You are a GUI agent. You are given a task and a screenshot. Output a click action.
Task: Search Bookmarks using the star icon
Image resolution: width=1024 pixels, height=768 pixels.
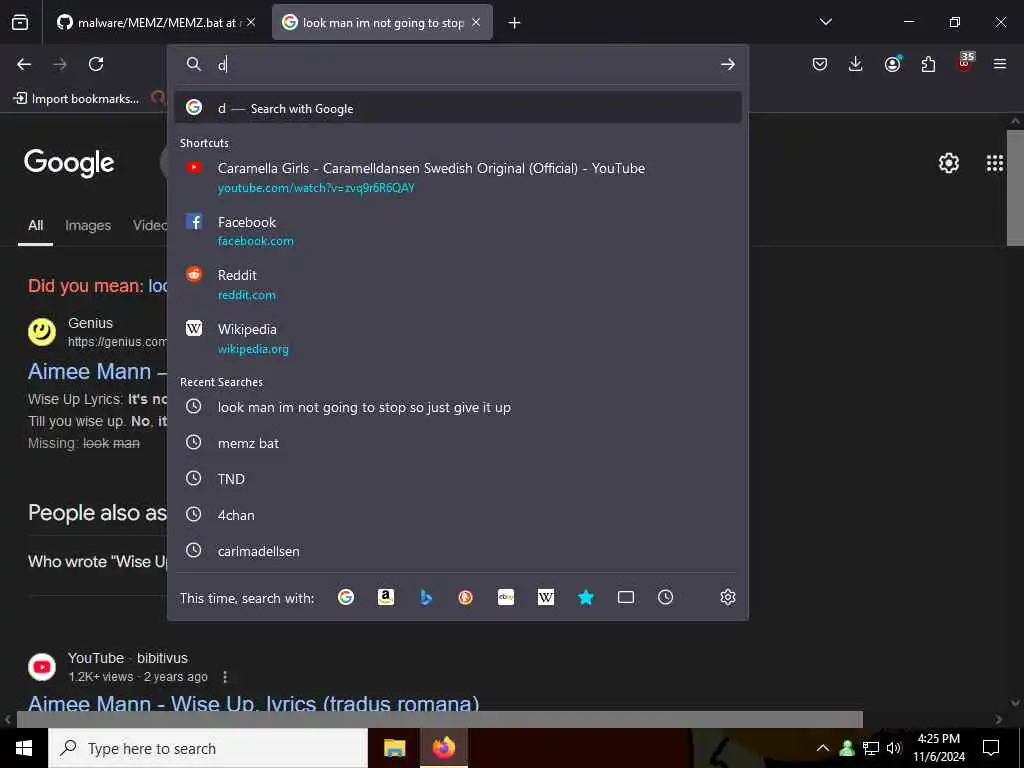[x=586, y=597]
